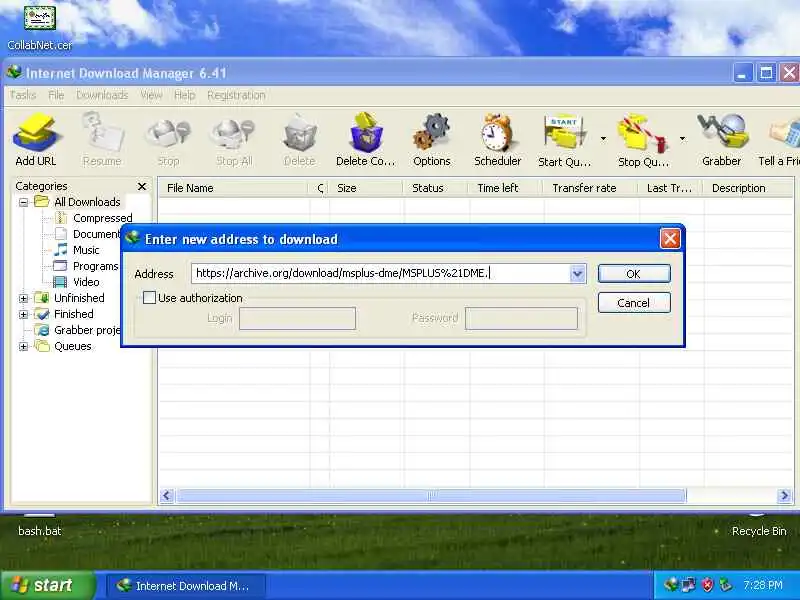Expand the Queues tree node
Image resolution: width=800 pixels, height=600 pixels.
click(23, 346)
